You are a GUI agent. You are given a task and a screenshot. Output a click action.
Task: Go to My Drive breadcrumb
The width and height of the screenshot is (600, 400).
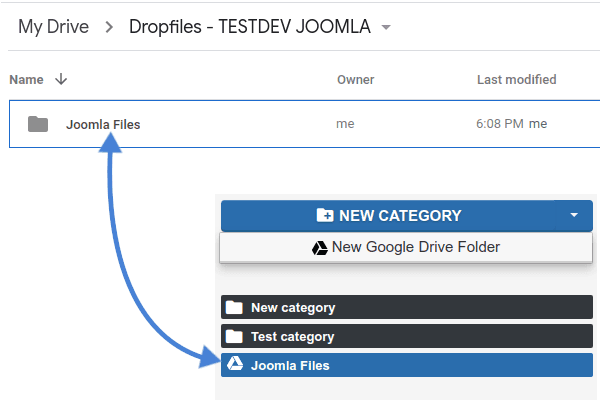click(54, 27)
